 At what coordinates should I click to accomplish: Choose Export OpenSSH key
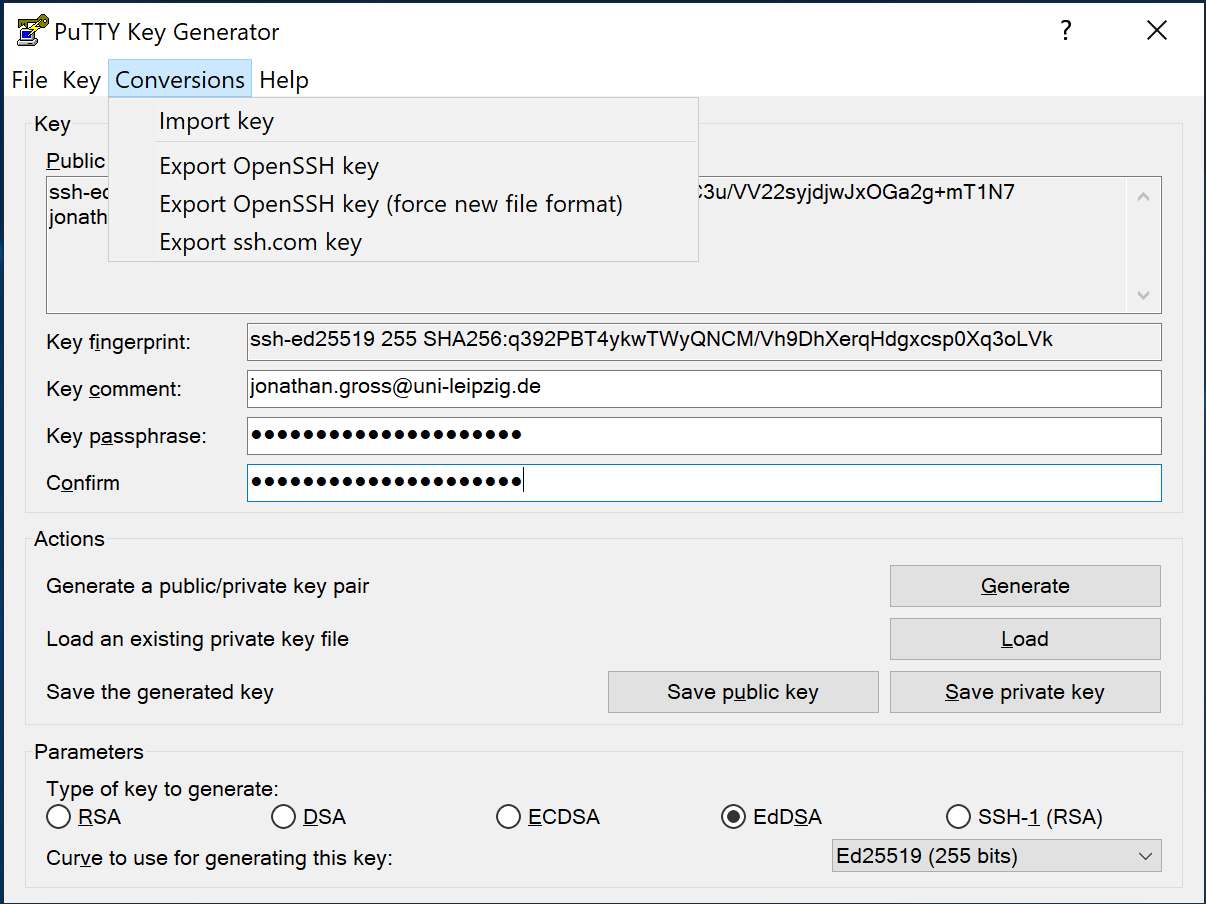403,166
